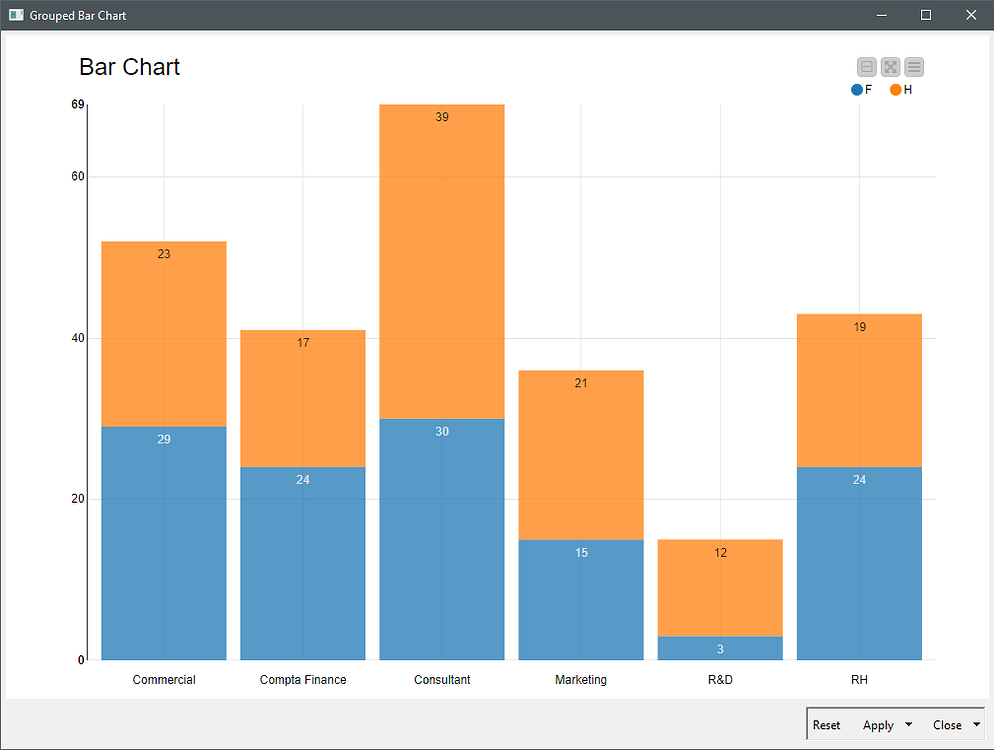Image resolution: width=994 pixels, height=750 pixels.
Task: Expand the dropdown next to Close
Action: [x=977, y=724]
